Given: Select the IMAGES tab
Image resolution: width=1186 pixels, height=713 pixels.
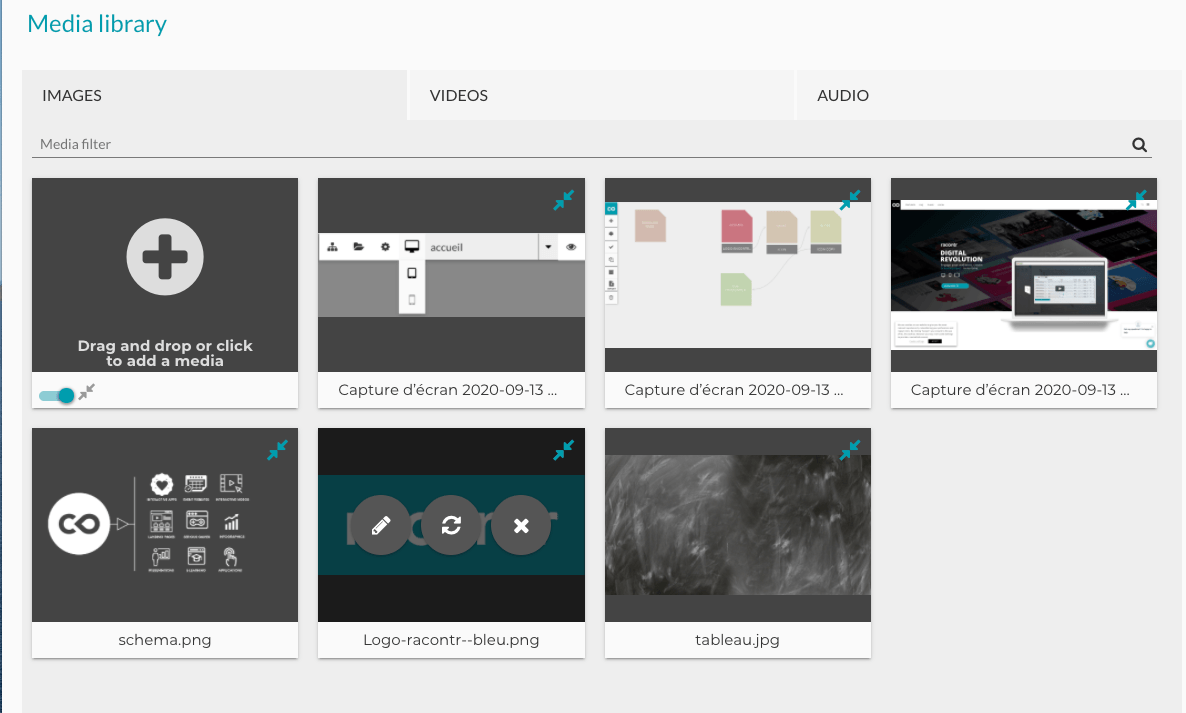Looking at the screenshot, I should (72, 96).
